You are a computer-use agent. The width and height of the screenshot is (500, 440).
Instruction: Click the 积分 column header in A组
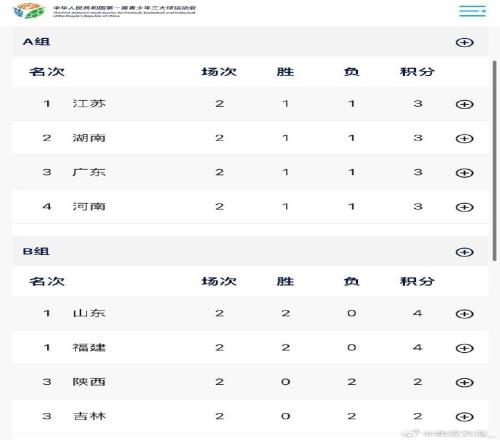click(417, 72)
